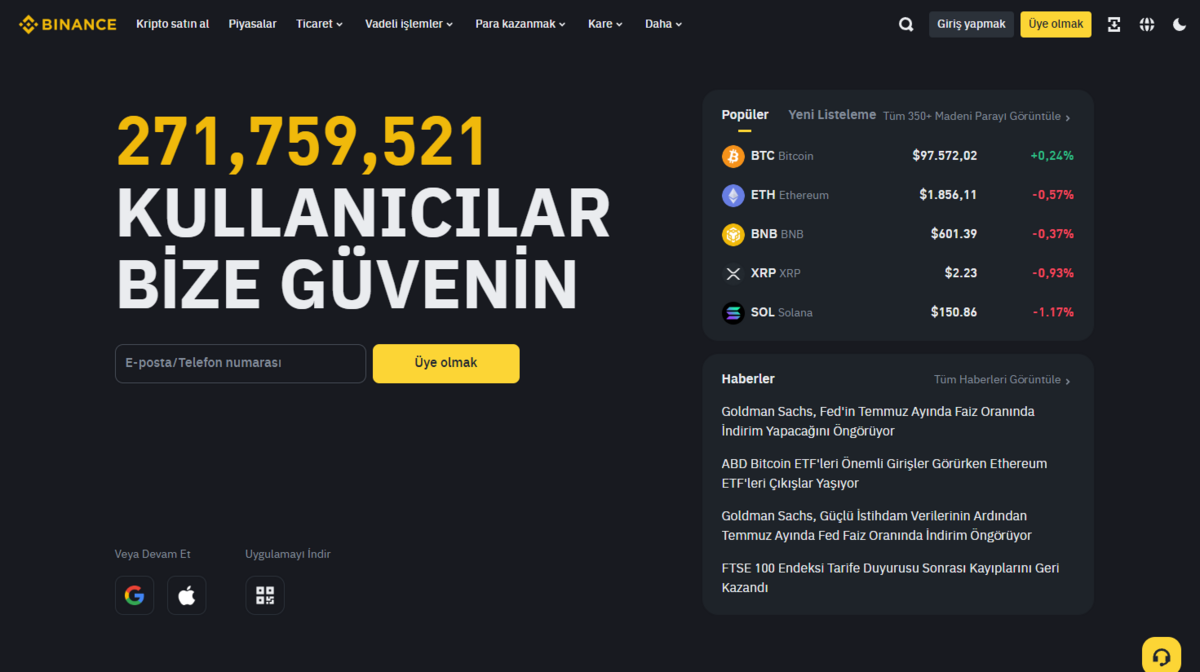Click the XRP price $2.23
This screenshot has width=1200, height=672.
961,273
